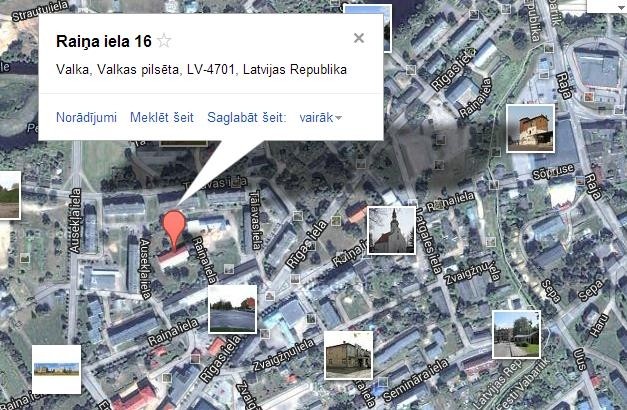Image resolution: width=627 pixels, height=410 pixels.
Task: Open the park trees photo near Sepa
Action: [x=516, y=334]
